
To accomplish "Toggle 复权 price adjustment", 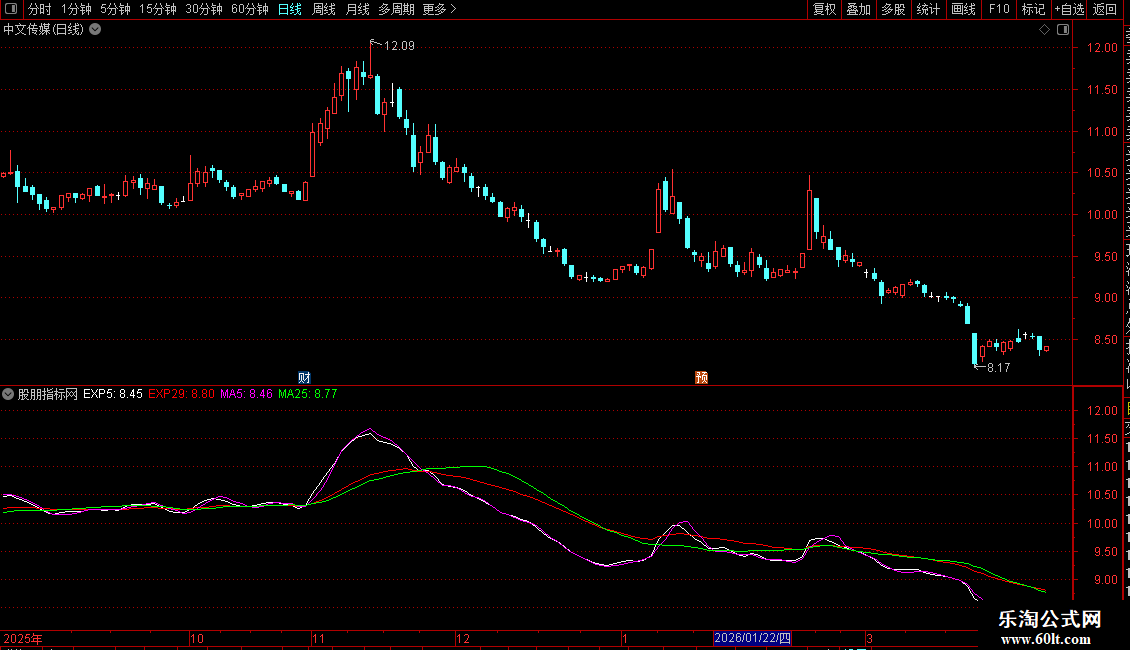I will [x=824, y=9].
